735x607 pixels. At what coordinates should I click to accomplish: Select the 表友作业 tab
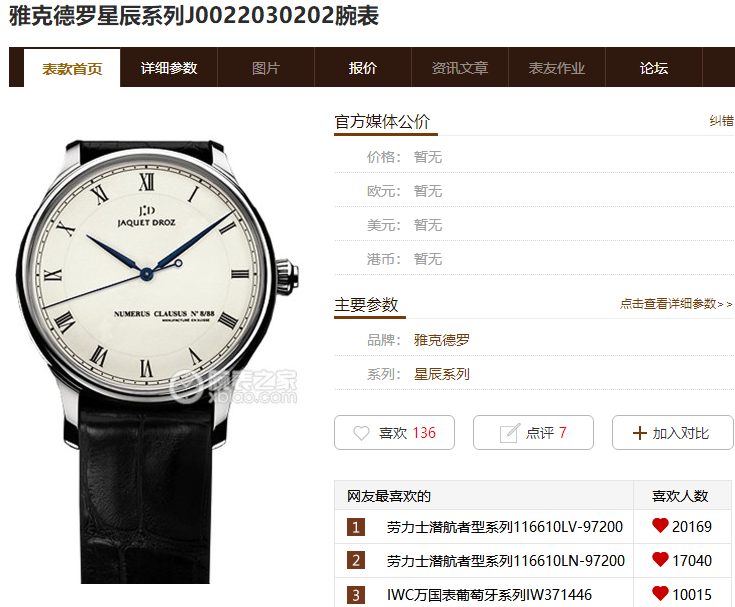pyautogui.click(x=557, y=68)
